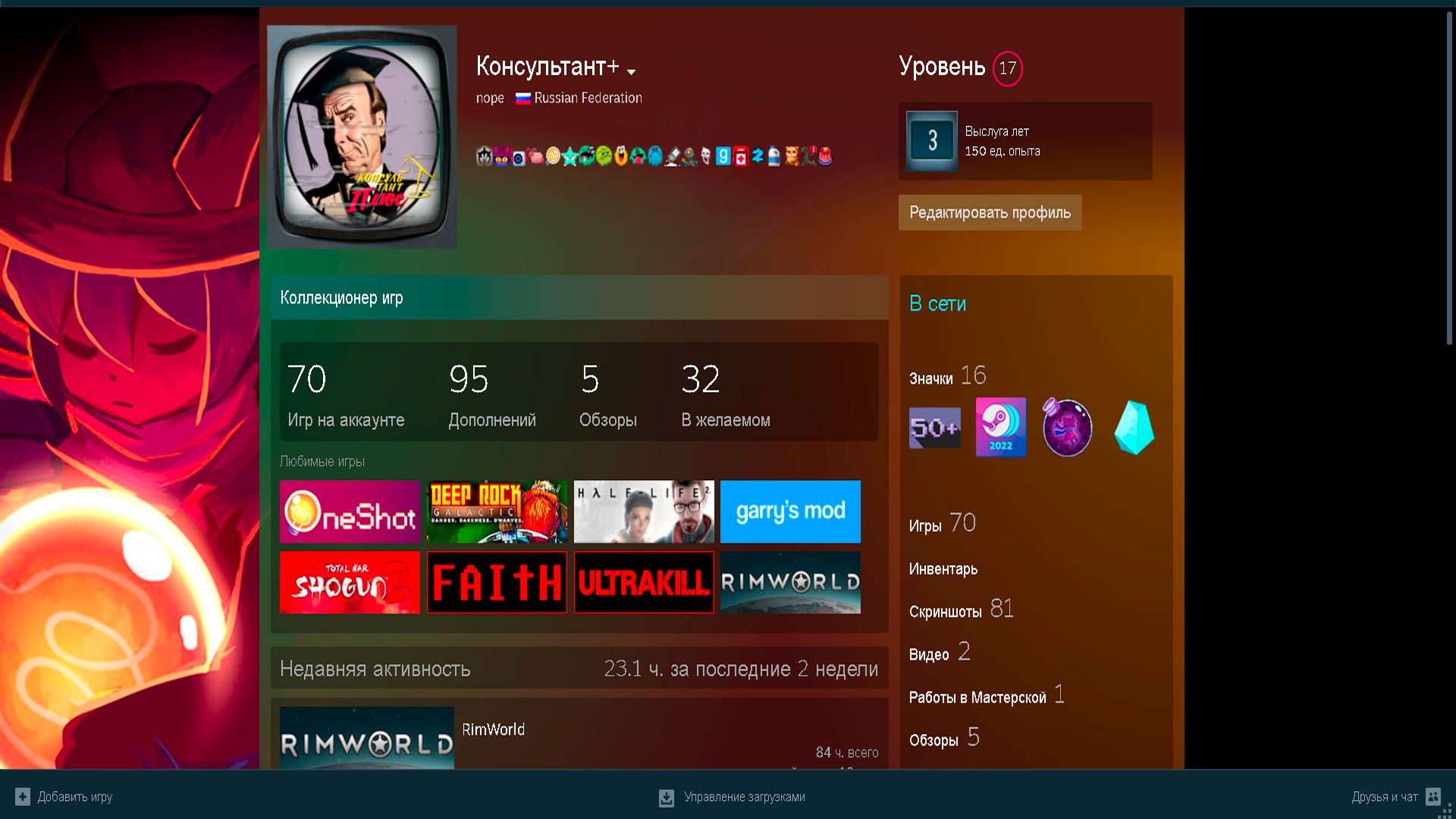The image size is (1456, 819).
Task: Click the level 17 circle badge
Action: click(x=1007, y=68)
